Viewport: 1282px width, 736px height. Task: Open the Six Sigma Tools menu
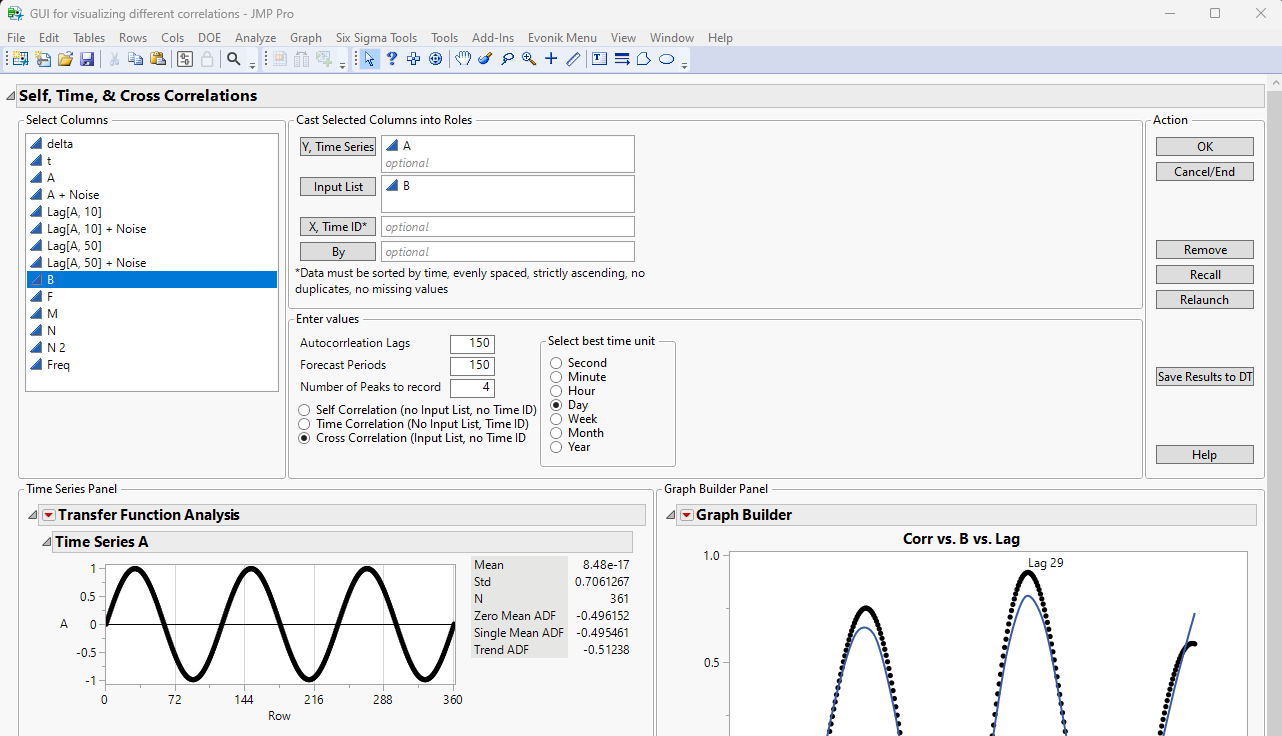tap(376, 37)
